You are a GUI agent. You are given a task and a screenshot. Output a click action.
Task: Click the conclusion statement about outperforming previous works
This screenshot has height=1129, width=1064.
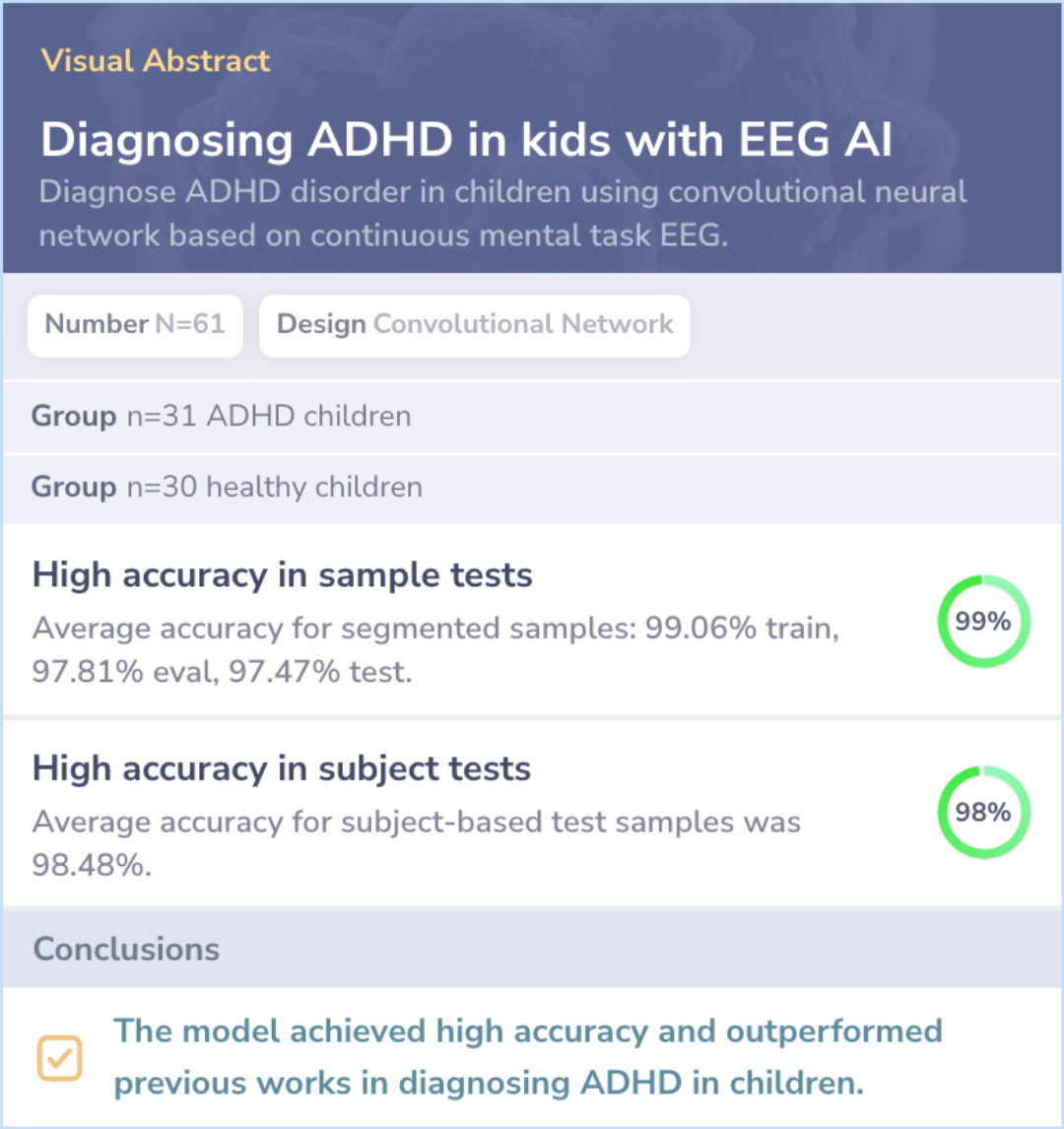[x=528, y=1057]
